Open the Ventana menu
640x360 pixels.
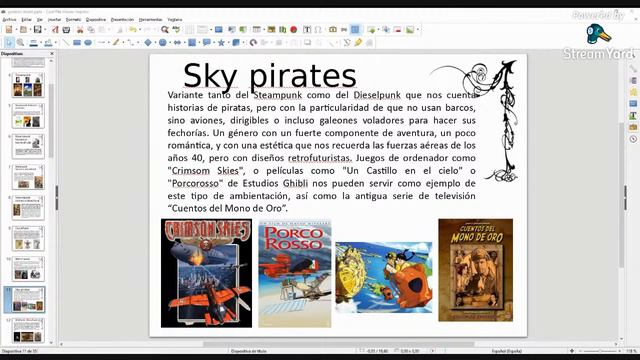click(175, 20)
